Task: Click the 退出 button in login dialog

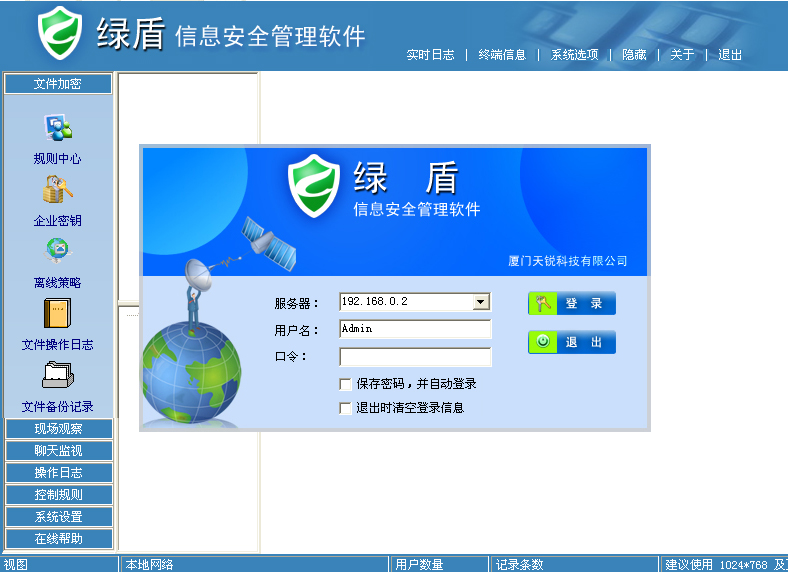Action: (x=572, y=342)
